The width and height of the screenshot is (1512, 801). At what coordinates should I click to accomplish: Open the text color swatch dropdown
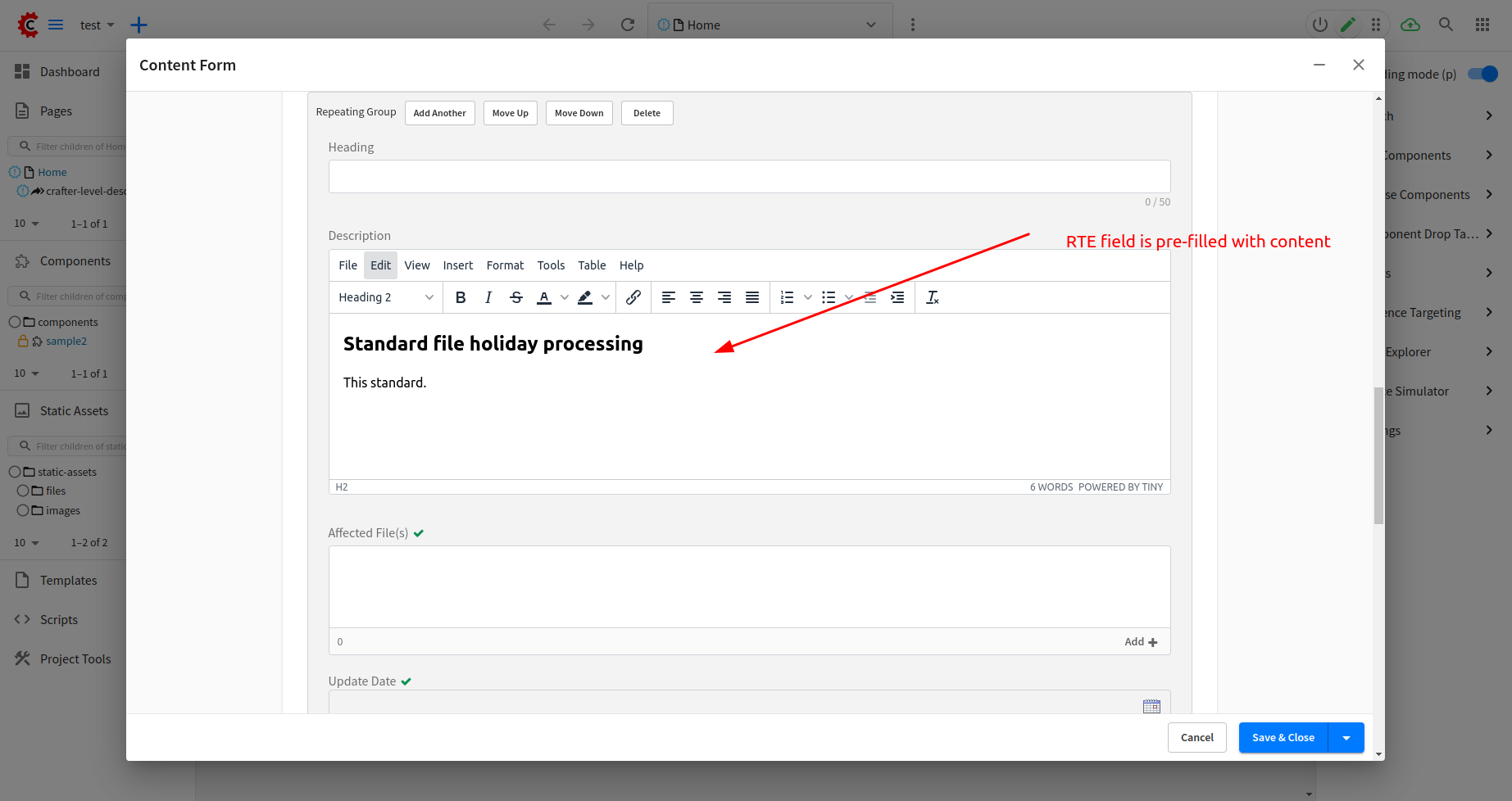coord(564,296)
